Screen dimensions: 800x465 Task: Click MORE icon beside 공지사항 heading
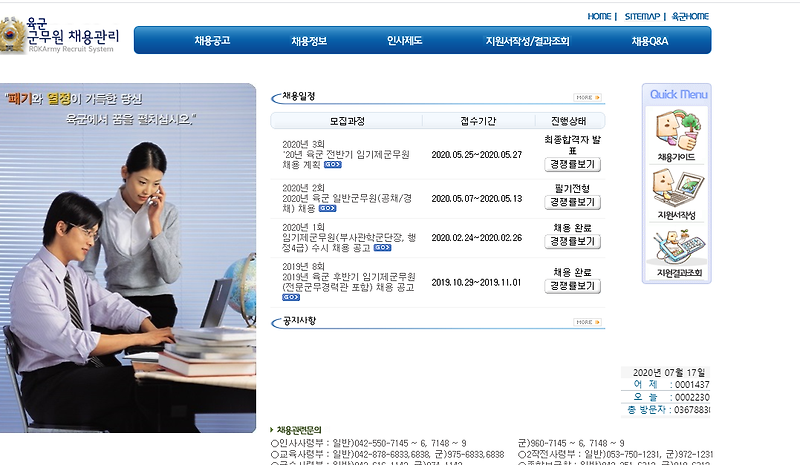coord(587,322)
